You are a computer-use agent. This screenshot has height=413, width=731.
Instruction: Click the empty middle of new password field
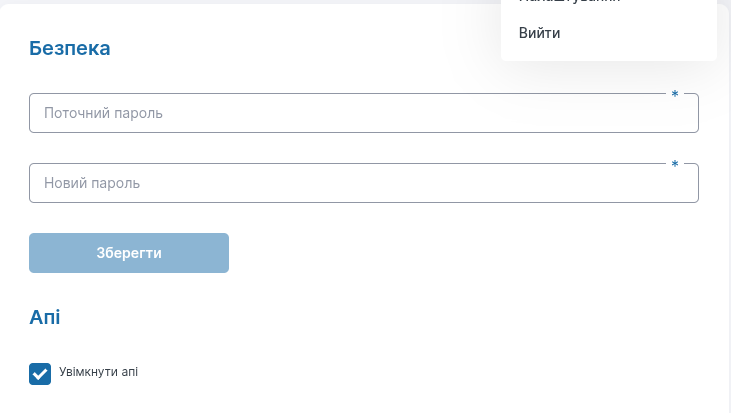400,184
